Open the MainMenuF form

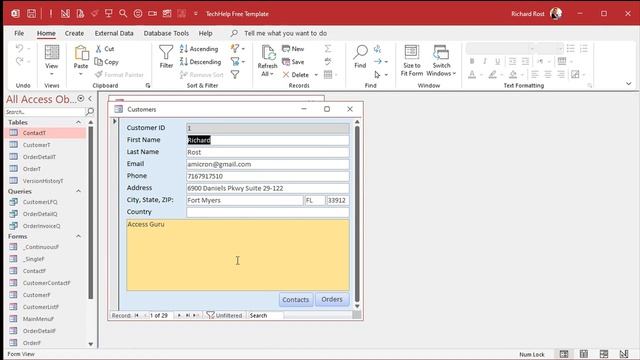[38, 319]
